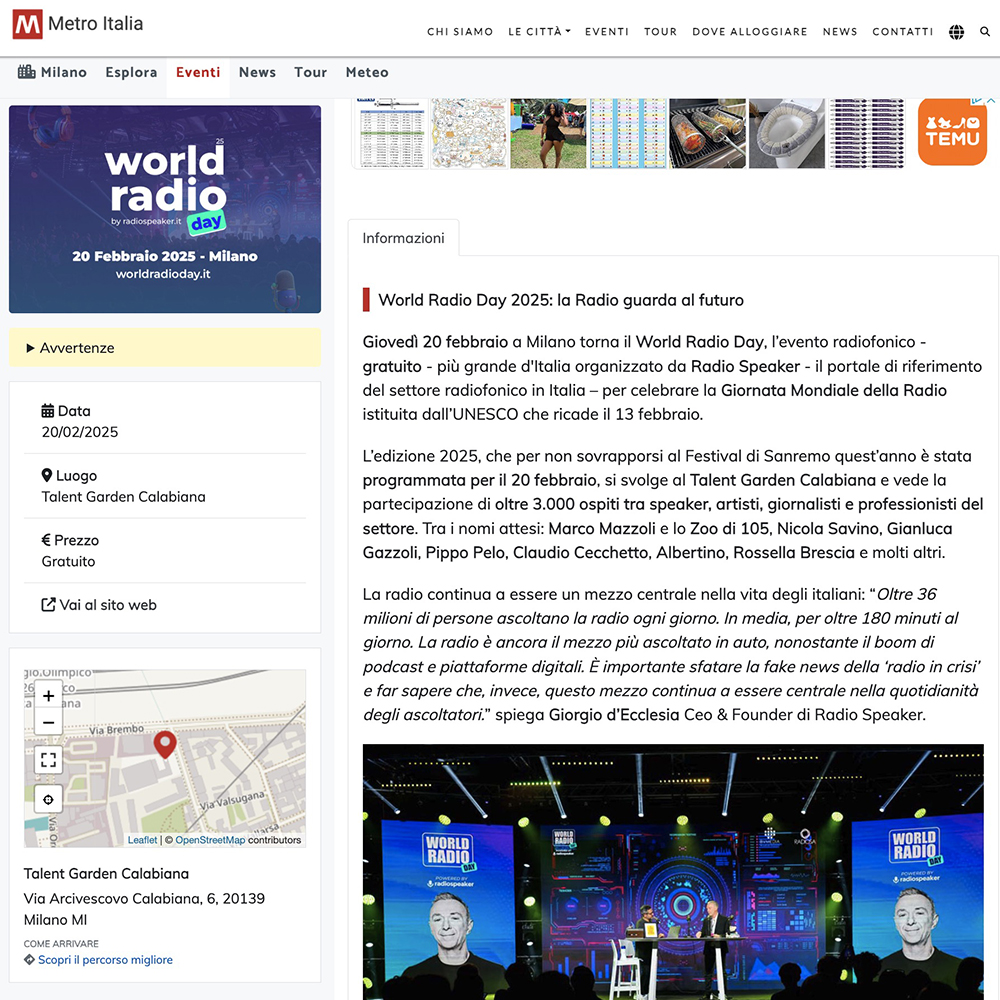Switch to the News city tab

[257, 73]
